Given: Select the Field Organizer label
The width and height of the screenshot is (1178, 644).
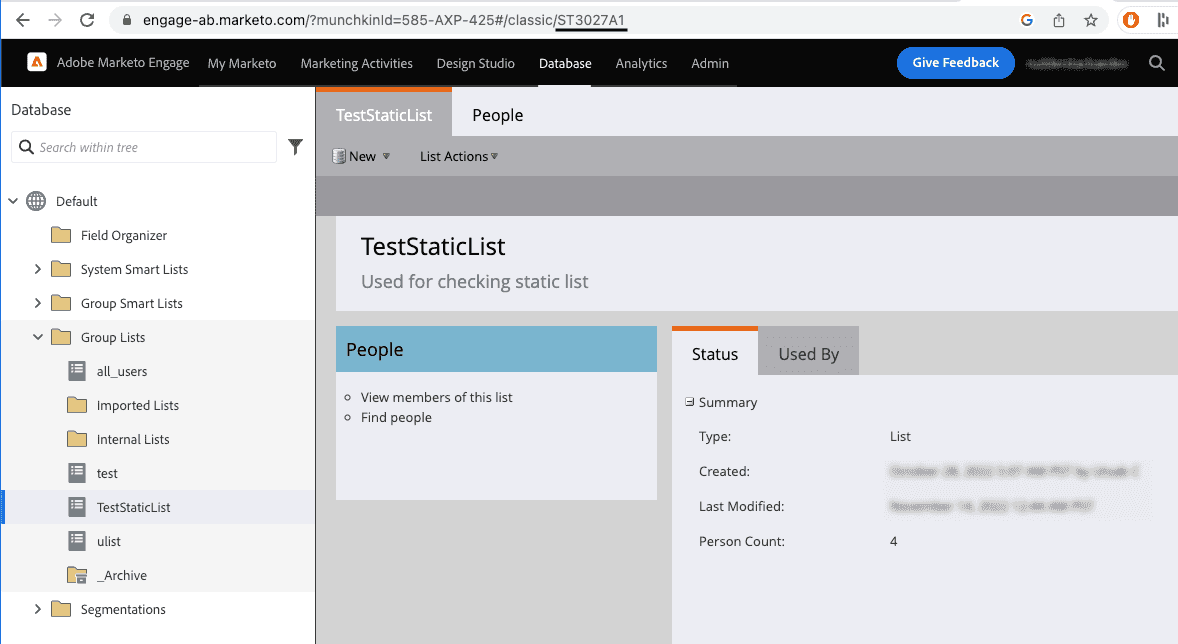Looking at the screenshot, I should point(124,235).
